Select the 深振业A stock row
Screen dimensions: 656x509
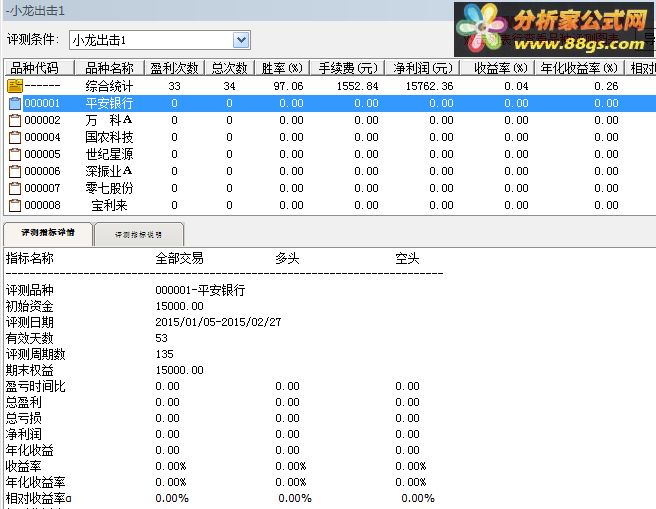(x=330, y=171)
